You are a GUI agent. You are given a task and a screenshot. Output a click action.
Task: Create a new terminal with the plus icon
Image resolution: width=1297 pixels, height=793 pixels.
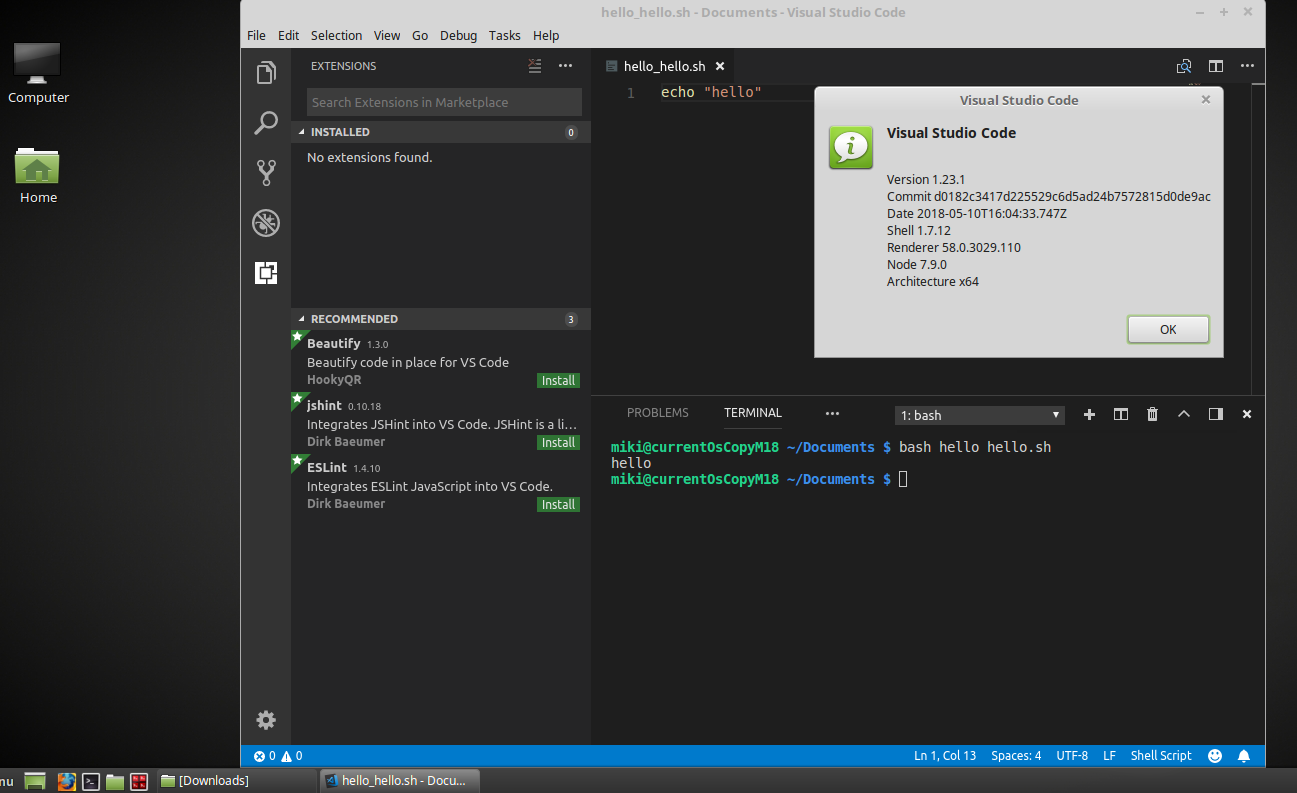(1089, 413)
